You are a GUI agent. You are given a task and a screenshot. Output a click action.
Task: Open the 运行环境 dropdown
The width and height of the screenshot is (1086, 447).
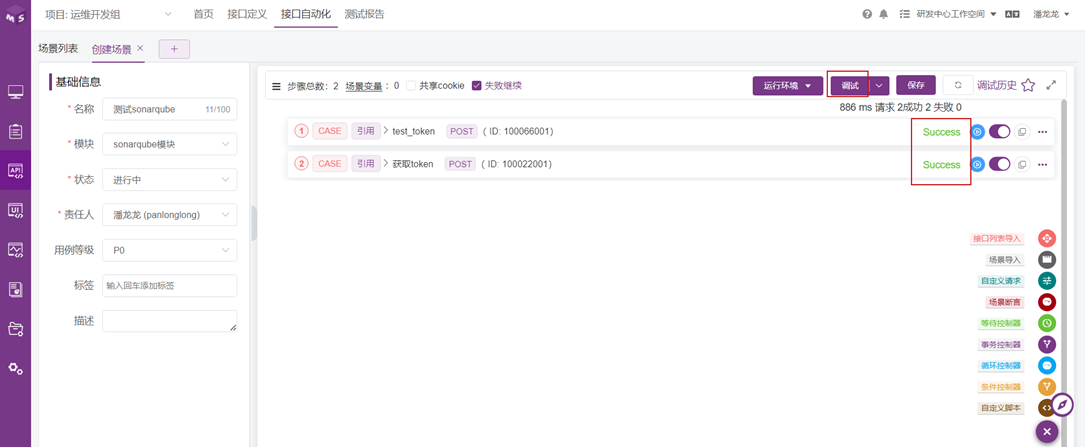[x=787, y=85]
